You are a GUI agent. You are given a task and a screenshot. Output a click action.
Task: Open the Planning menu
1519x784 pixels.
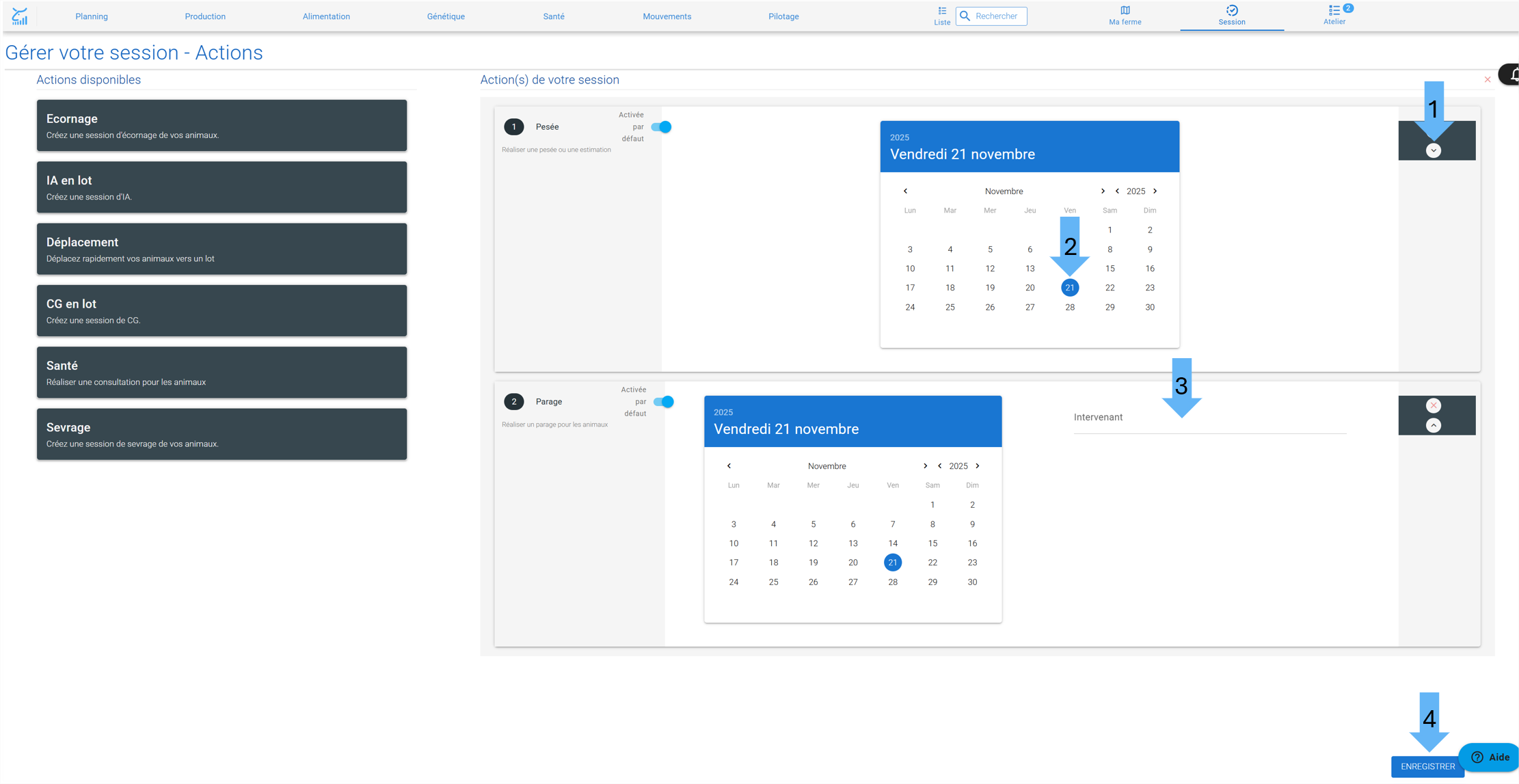tap(92, 16)
